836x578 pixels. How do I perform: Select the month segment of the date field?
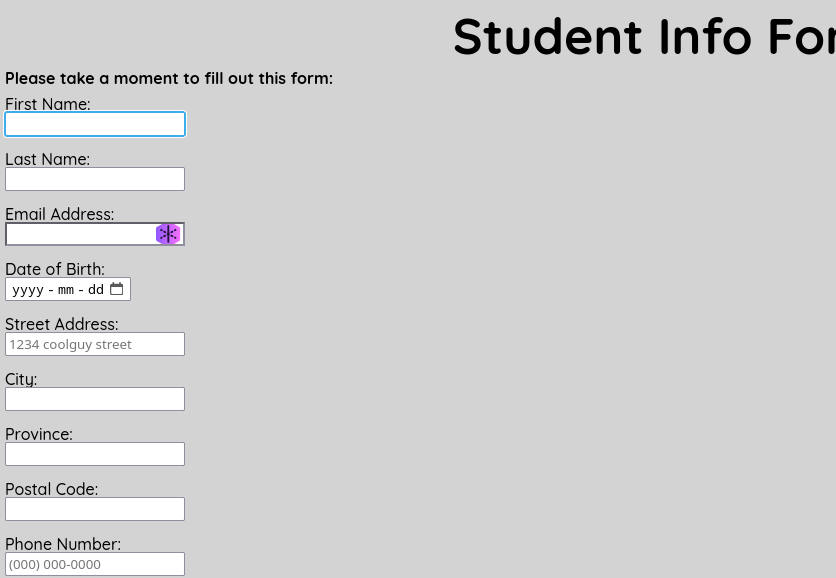pyautogui.click(x=66, y=290)
